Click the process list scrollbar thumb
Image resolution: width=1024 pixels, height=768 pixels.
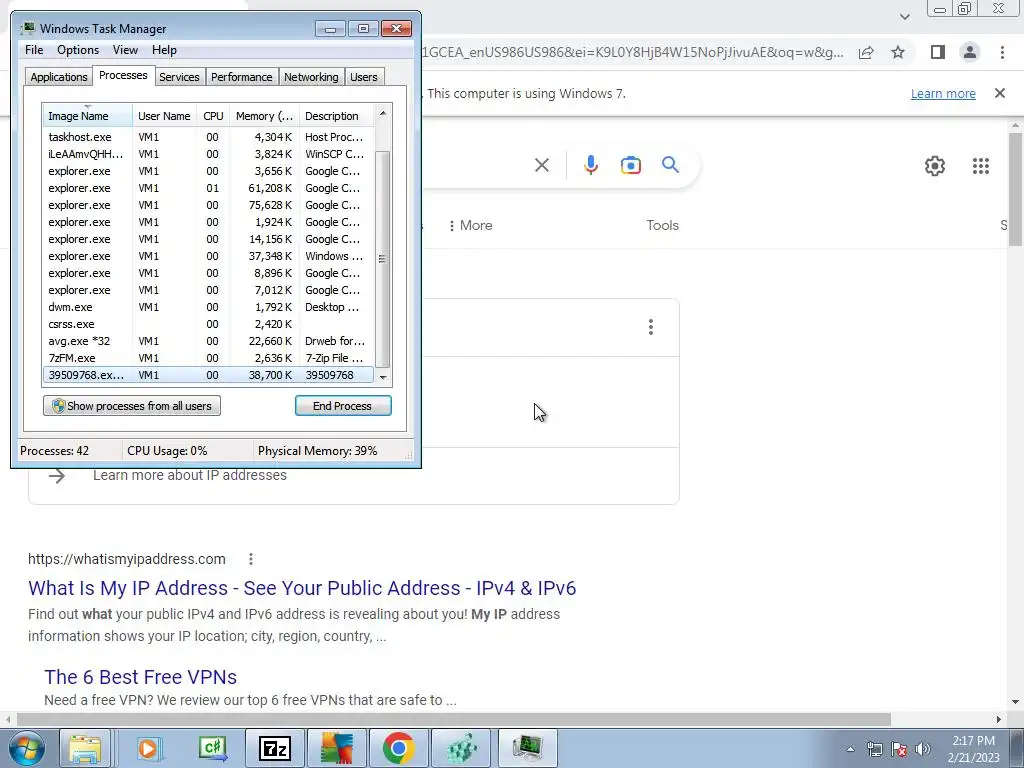[x=383, y=259]
